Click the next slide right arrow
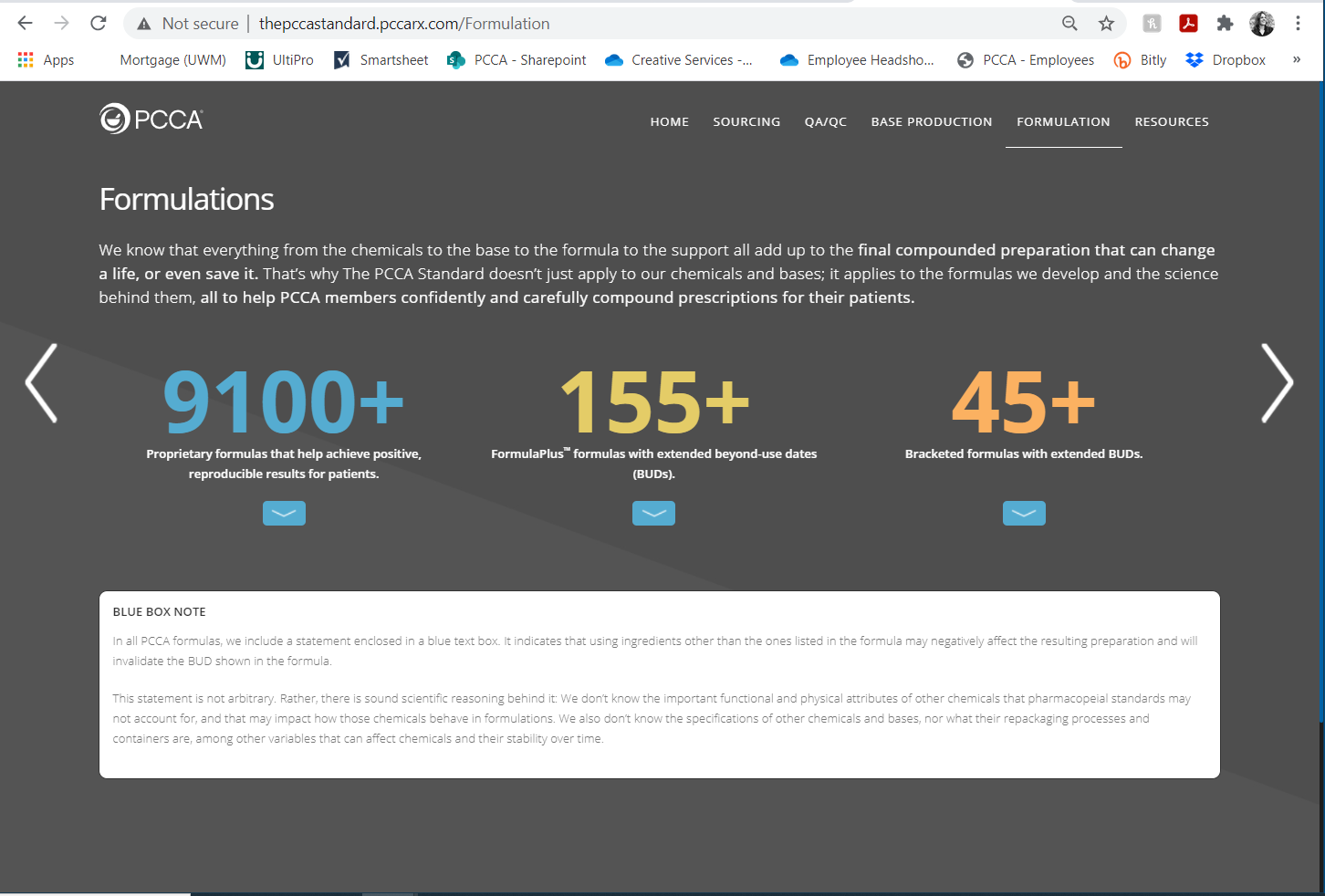 pos(1277,383)
